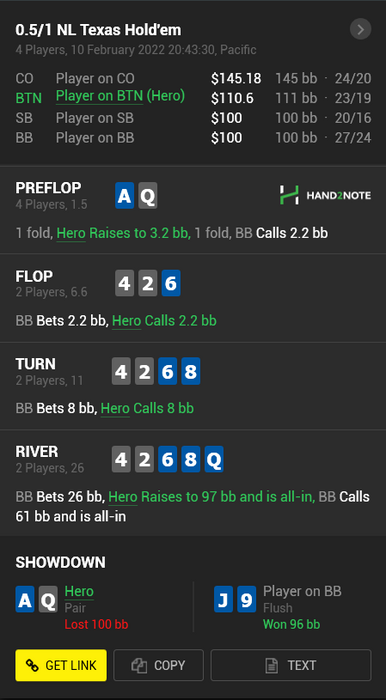386x700 pixels.
Task: Click Hero link in river raise action
Action: [x=123, y=496]
